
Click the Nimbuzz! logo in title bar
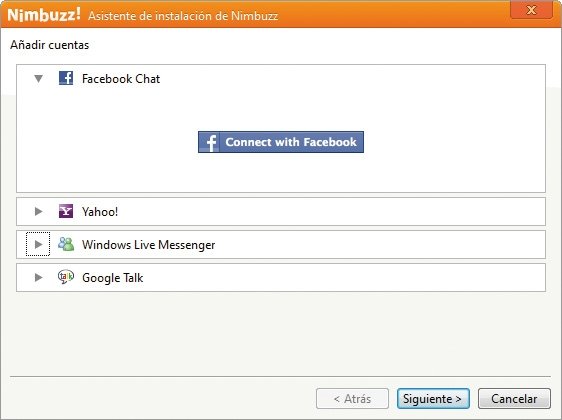44,15
